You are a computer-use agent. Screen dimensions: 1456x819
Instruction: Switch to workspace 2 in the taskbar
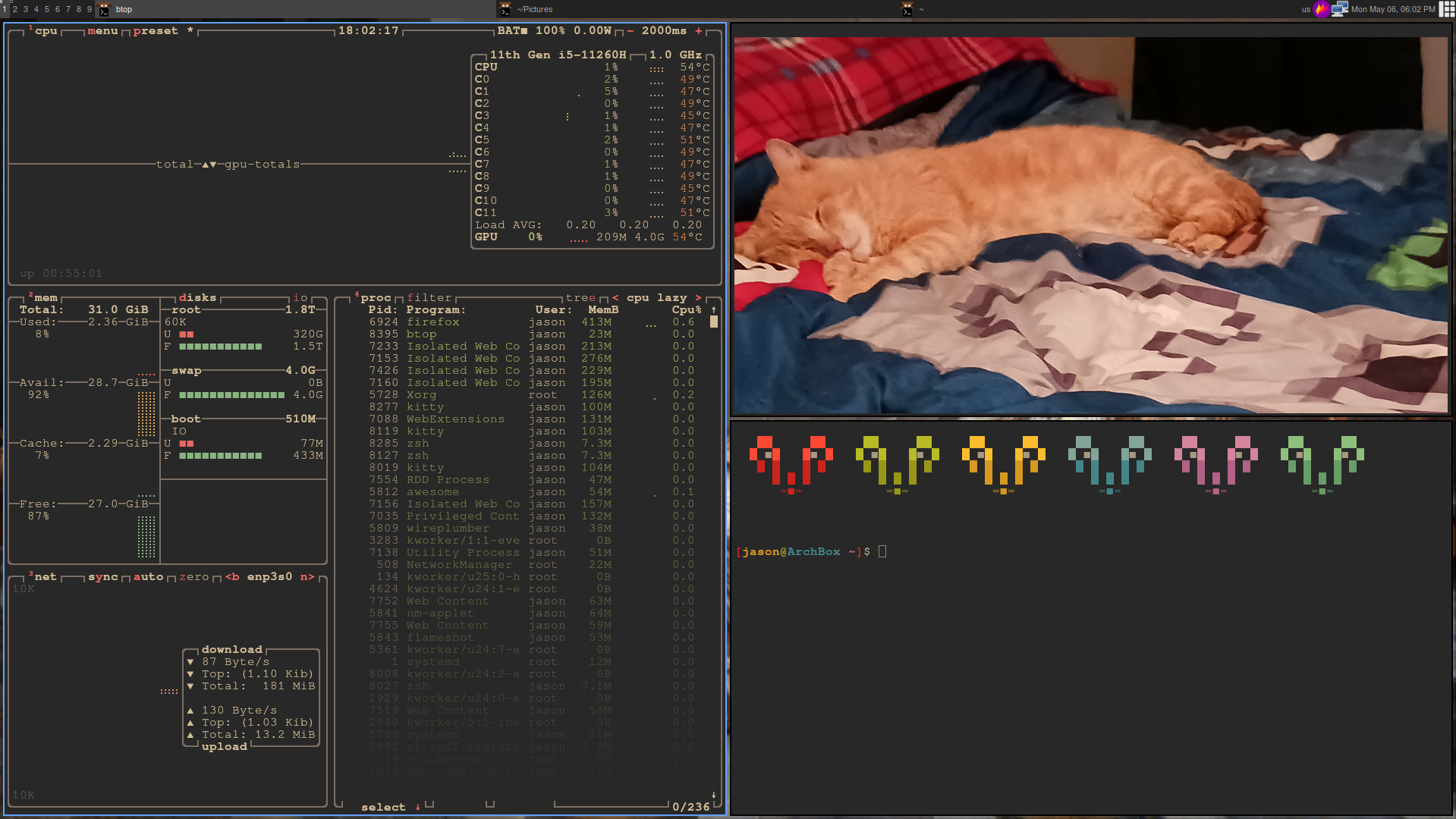click(14, 9)
